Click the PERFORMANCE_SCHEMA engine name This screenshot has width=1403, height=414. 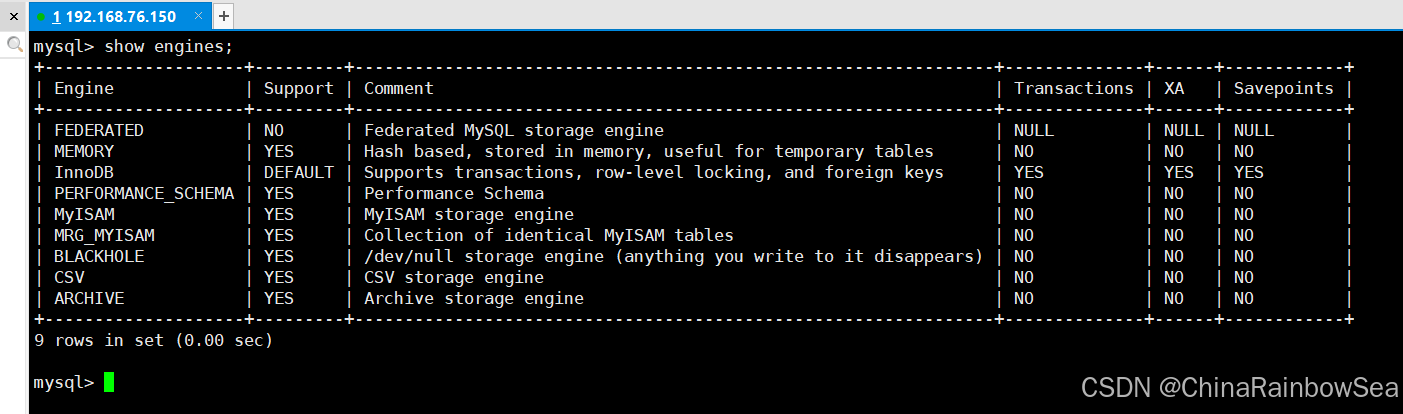(143, 193)
